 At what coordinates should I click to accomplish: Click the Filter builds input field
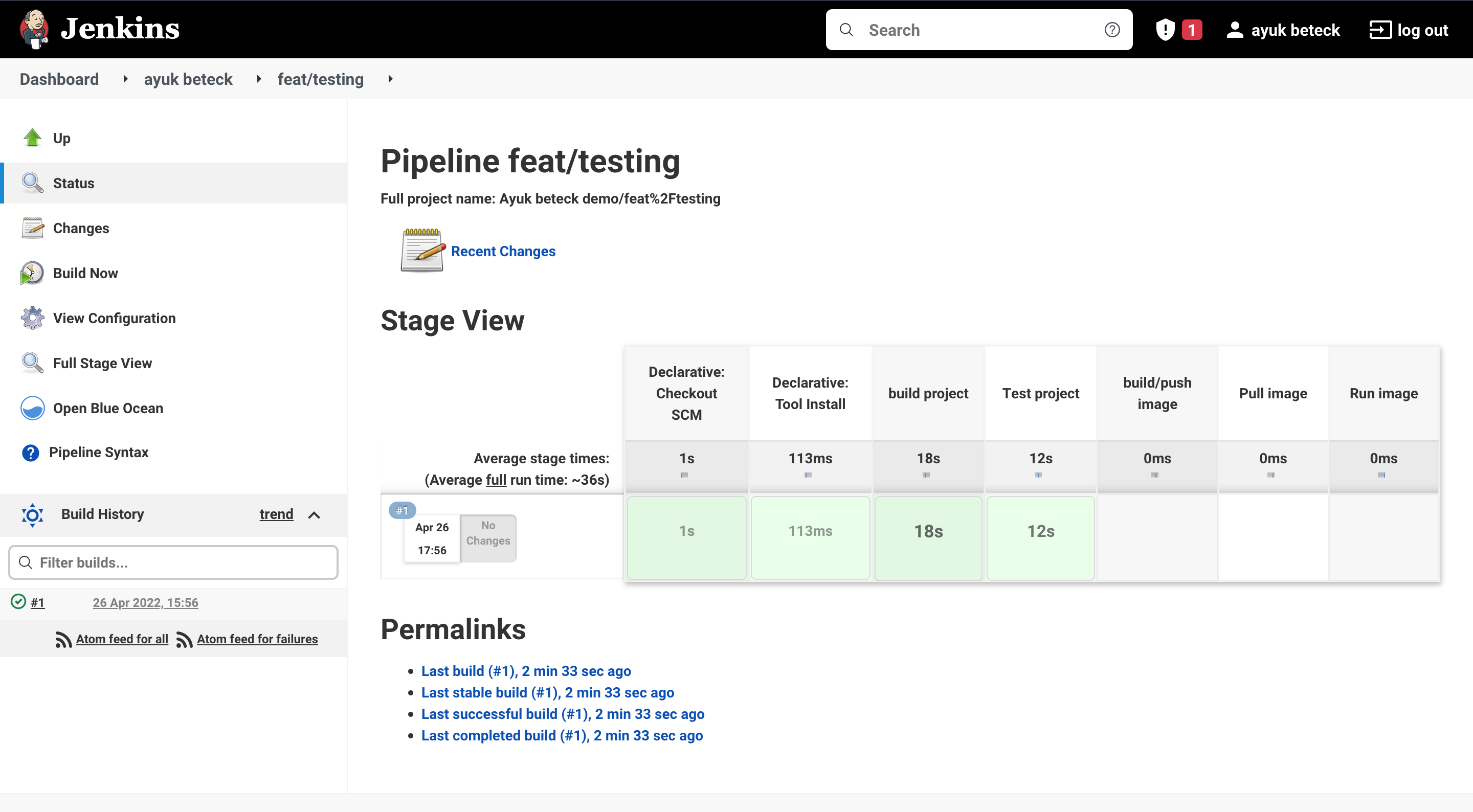tap(173, 562)
